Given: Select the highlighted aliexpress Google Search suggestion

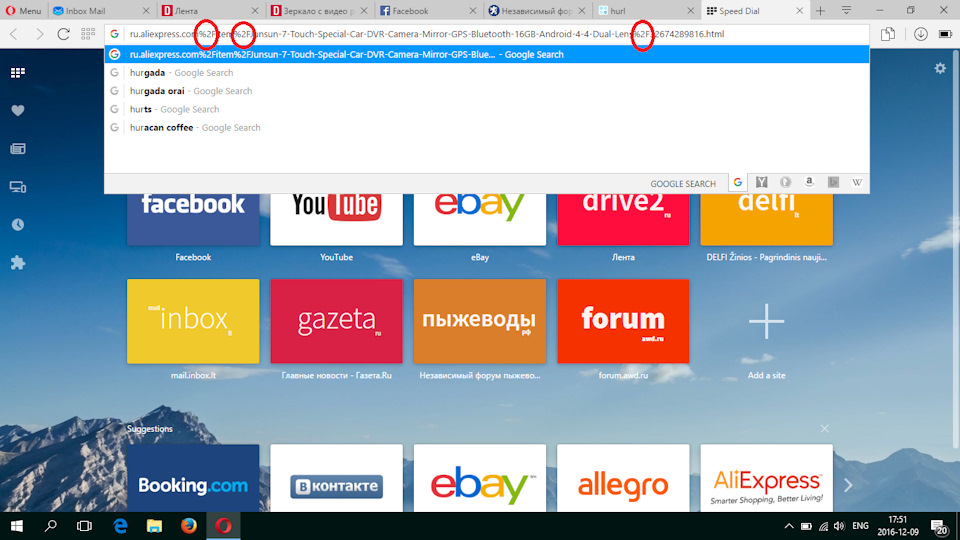Looking at the screenshot, I should pyautogui.click(x=487, y=54).
